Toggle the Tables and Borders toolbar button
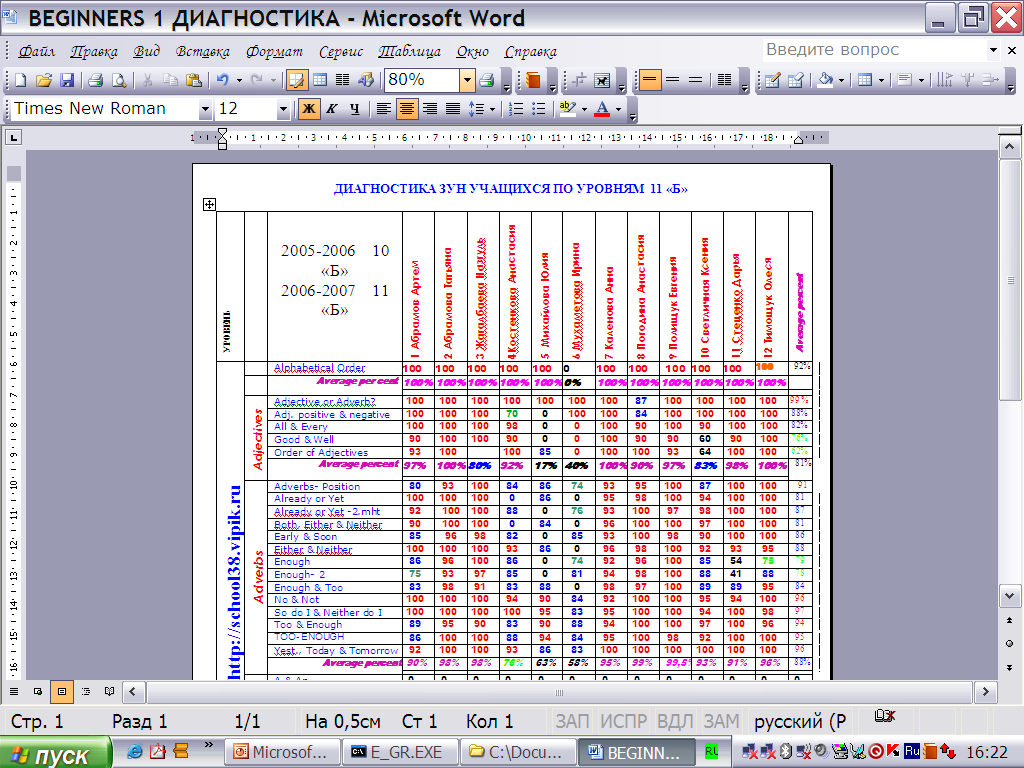 pos(296,80)
